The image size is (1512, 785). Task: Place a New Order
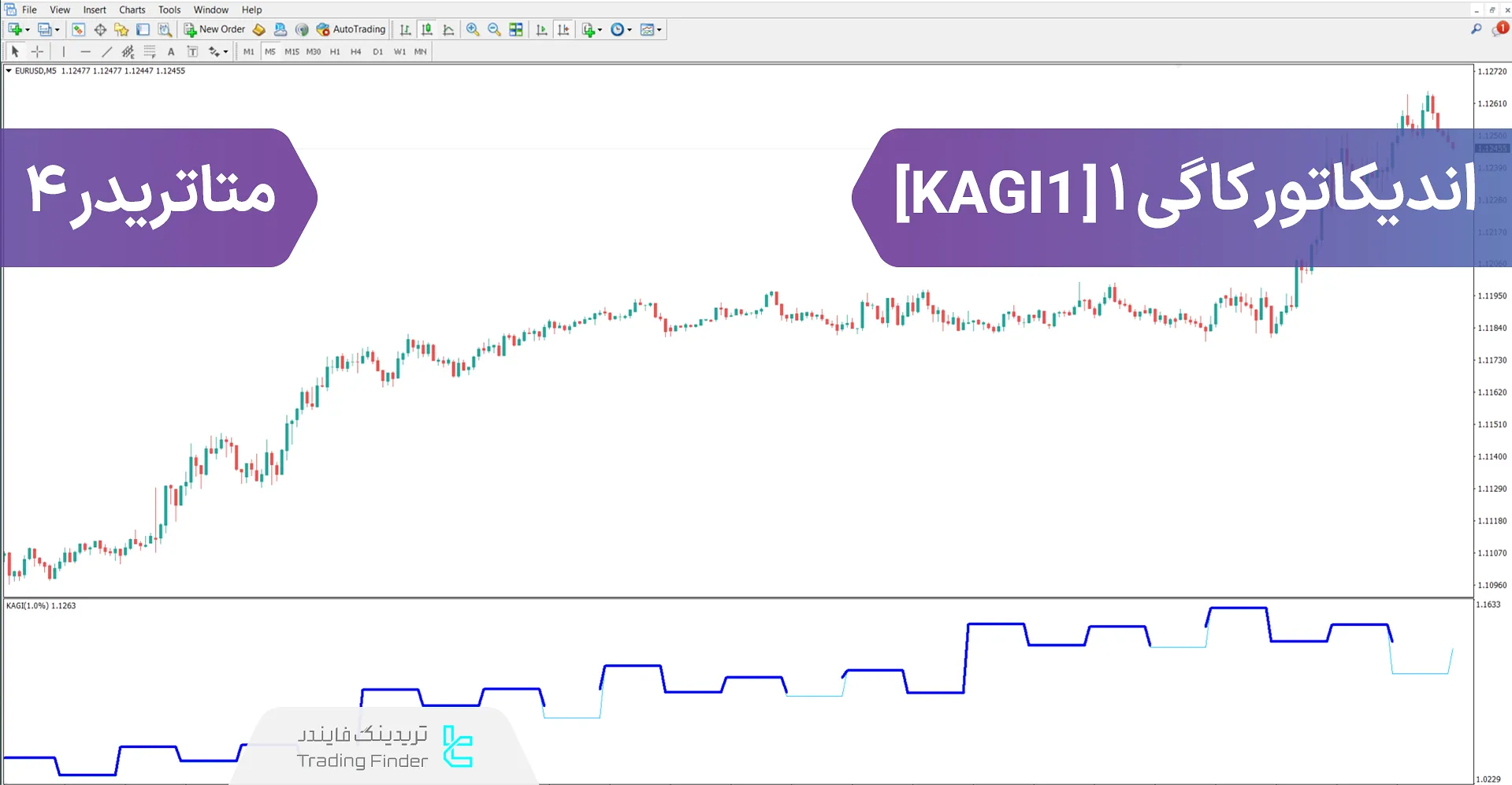tap(214, 29)
